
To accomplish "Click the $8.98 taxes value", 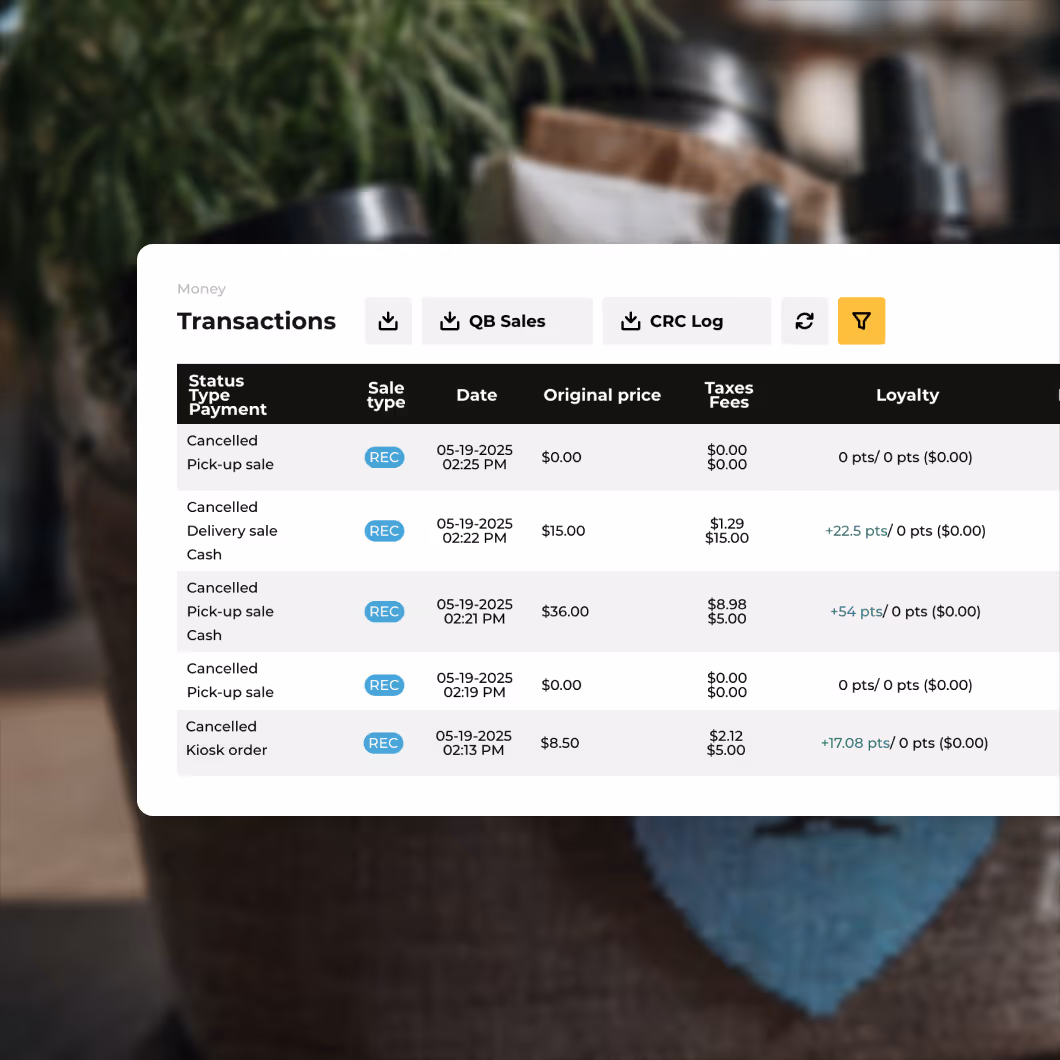I will tap(727, 604).
